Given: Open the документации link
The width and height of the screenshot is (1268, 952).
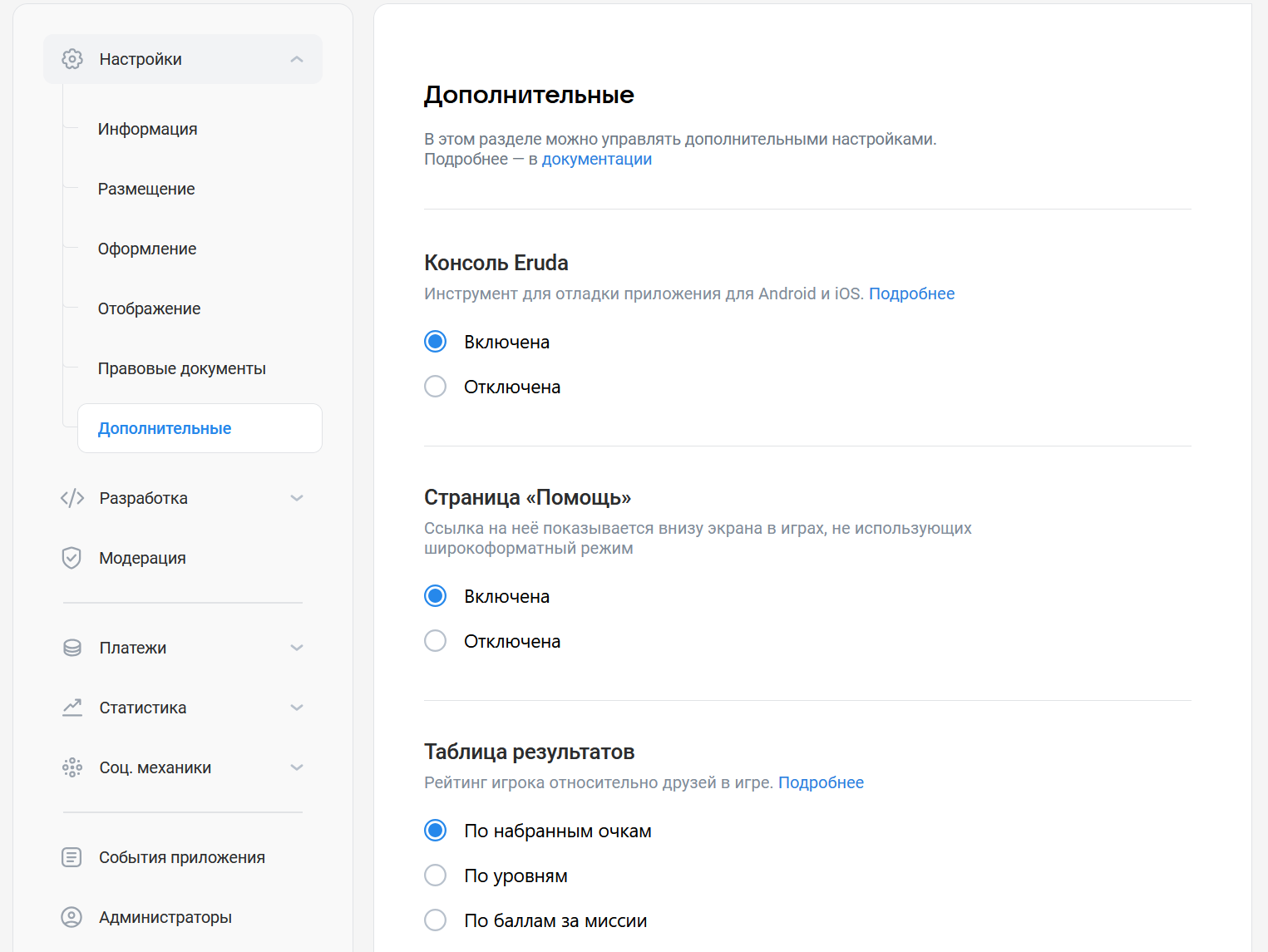Looking at the screenshot, I should click(596, 158).
